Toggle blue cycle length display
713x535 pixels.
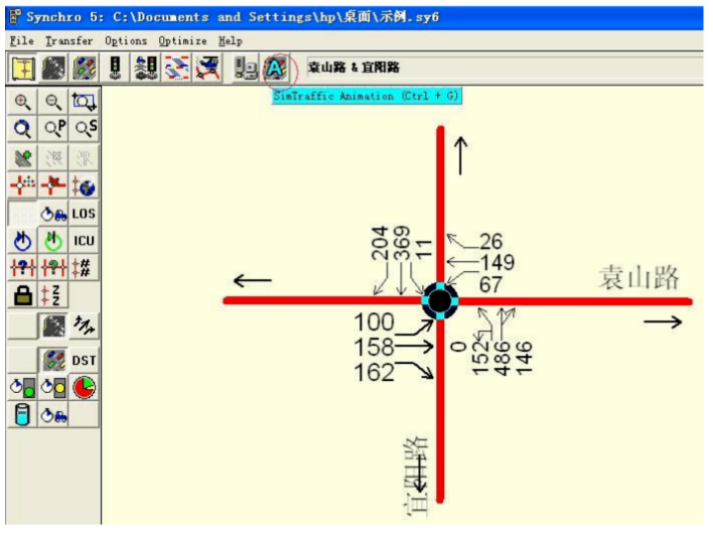pos(23,241)
